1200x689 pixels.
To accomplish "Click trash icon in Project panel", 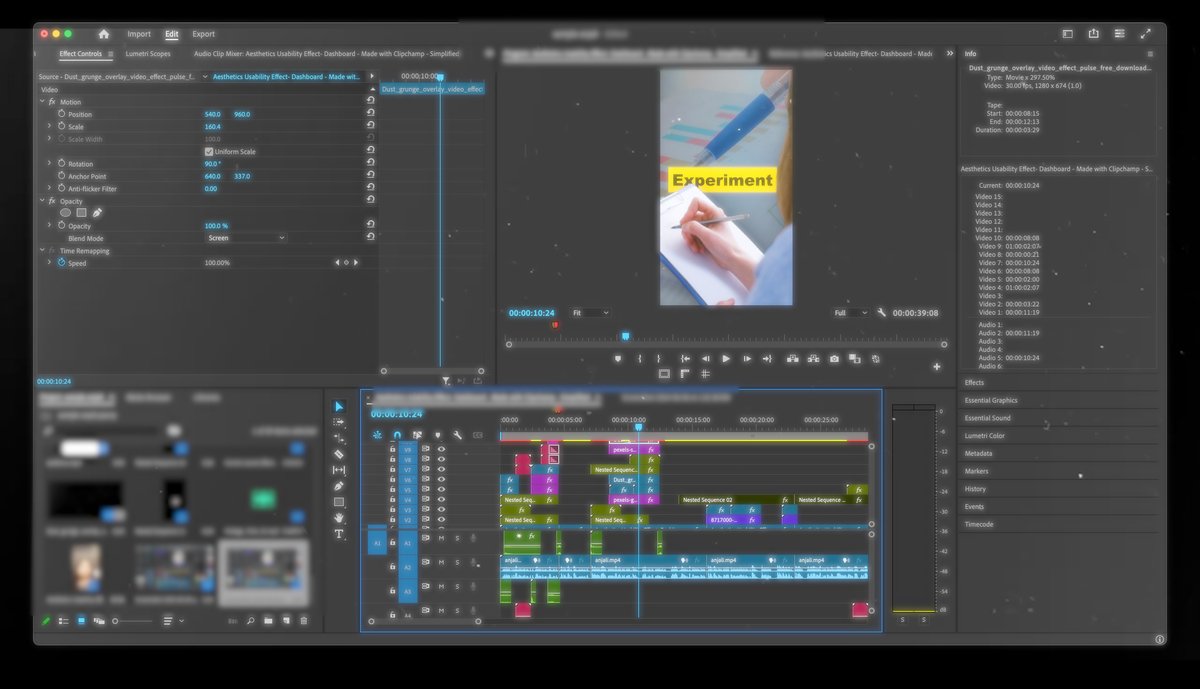I will (x=304, y=621).
